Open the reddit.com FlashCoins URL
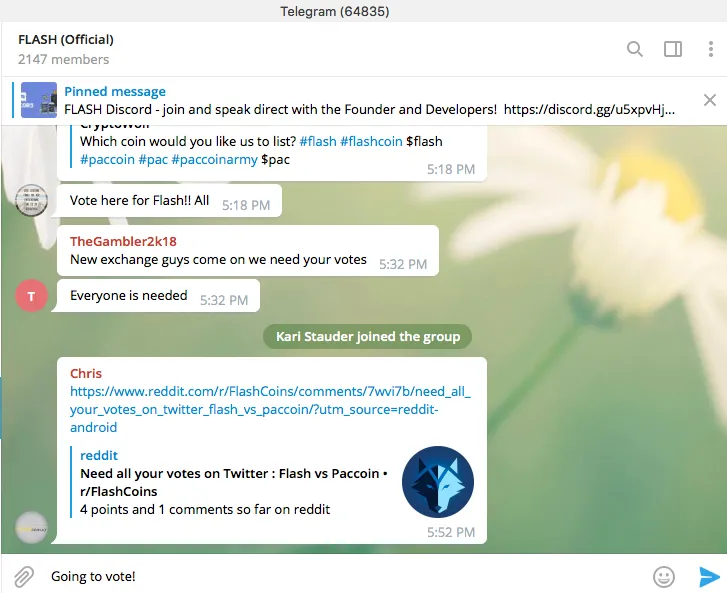Image resolution: width=727 pixels, height=593 pixels. click(270, 409)
